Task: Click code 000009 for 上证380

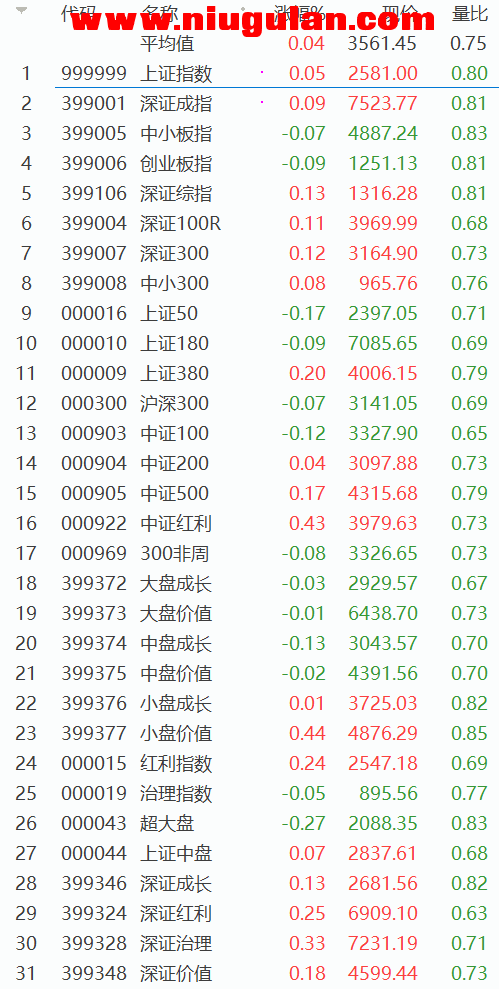Action: [94, 373]
